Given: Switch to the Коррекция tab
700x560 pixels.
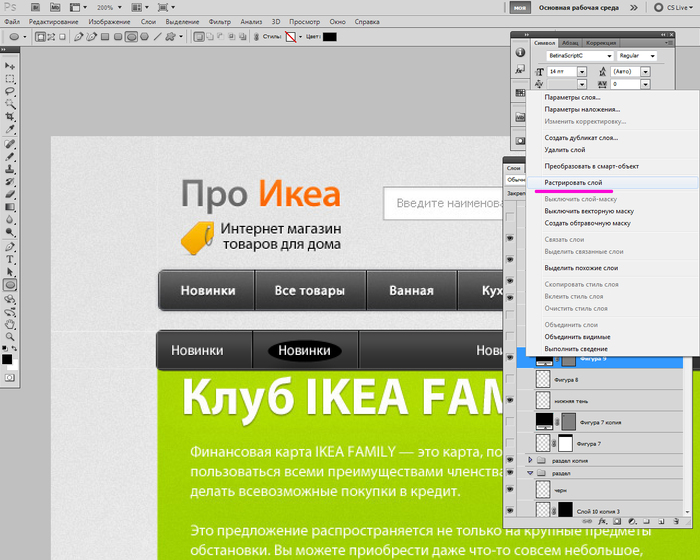Looking at the screenshot, I should [601, 43].
